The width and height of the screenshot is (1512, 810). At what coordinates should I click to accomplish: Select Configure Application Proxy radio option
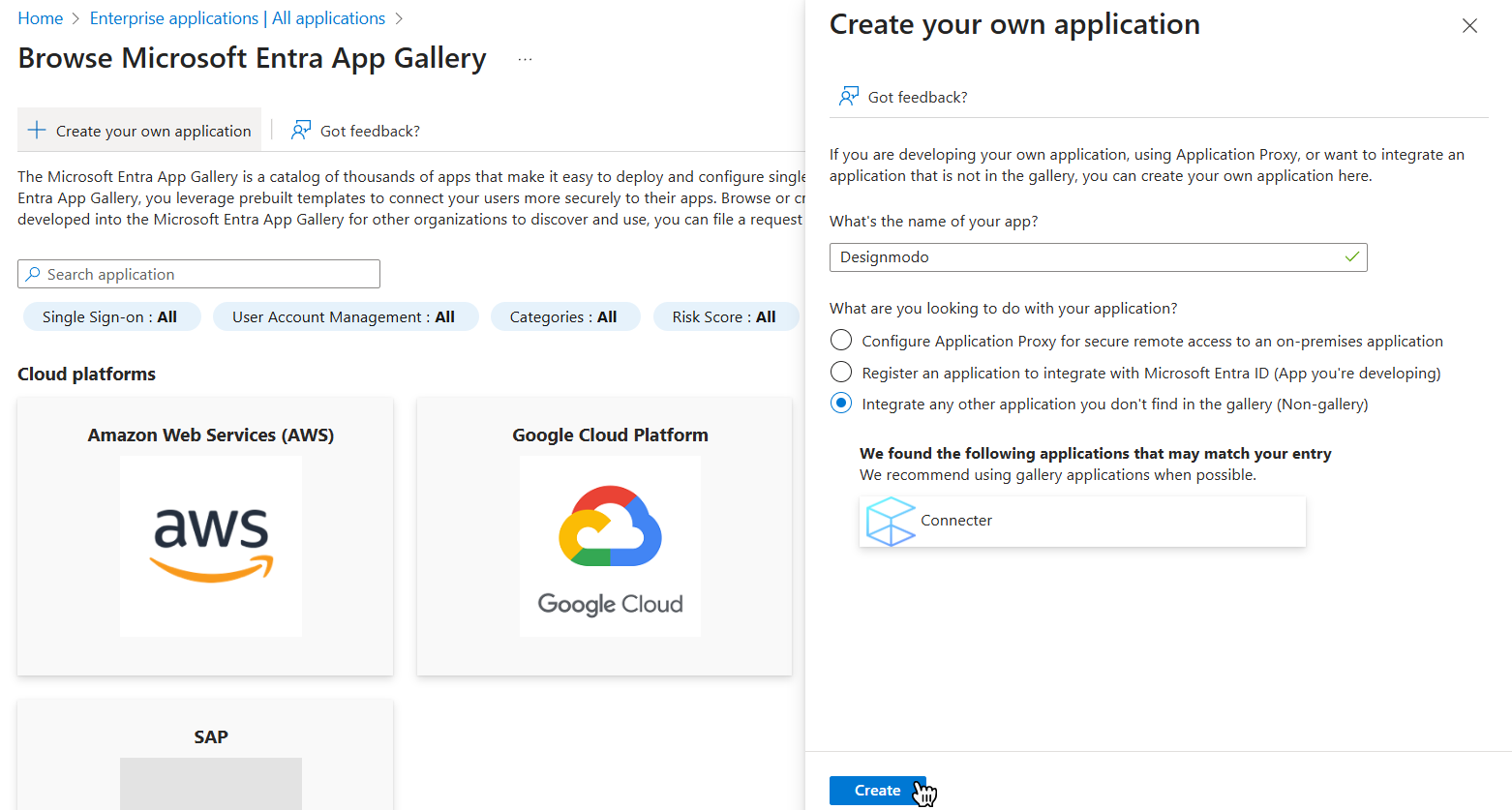(841, 341)
